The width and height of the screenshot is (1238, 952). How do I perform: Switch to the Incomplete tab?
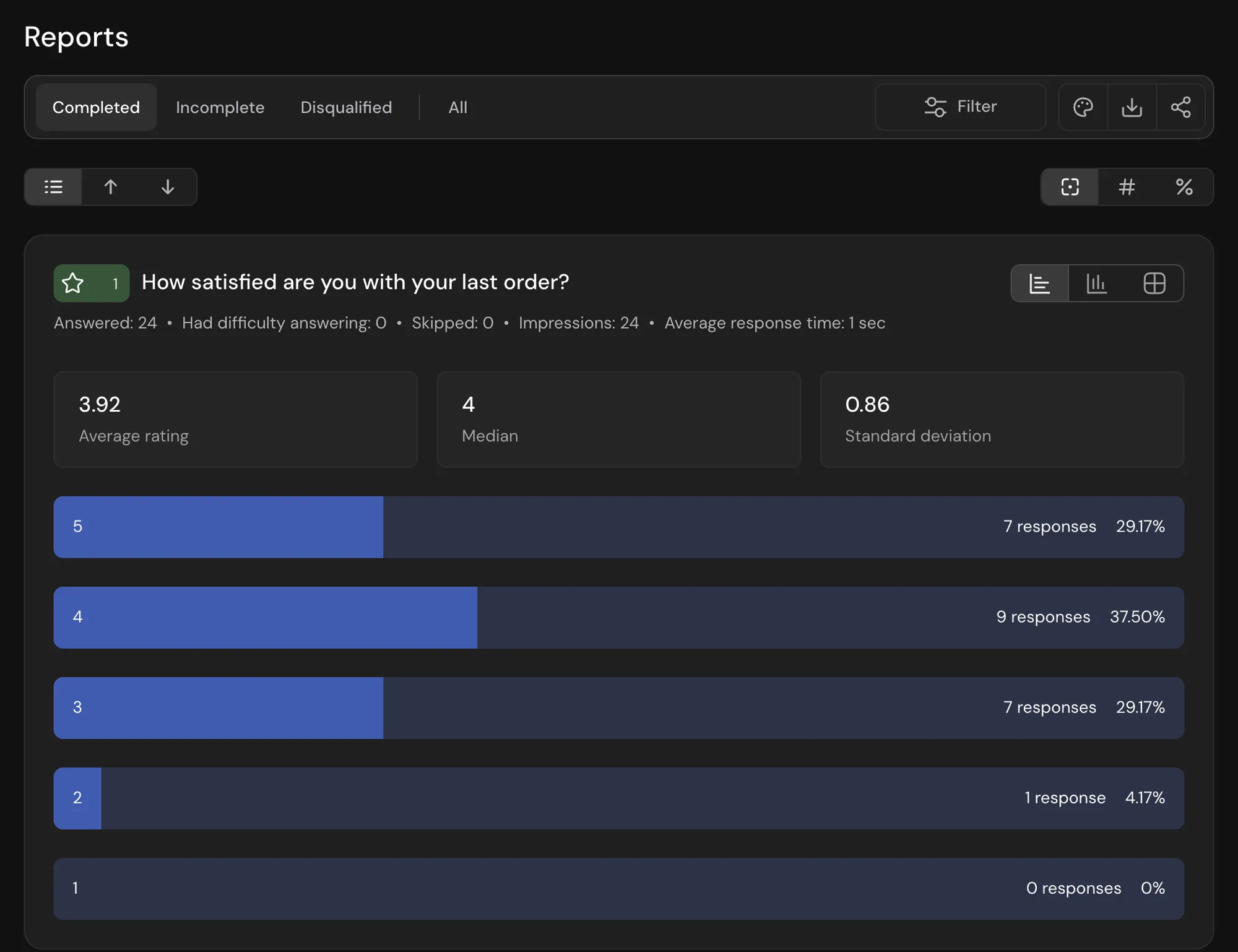(220, 107)
